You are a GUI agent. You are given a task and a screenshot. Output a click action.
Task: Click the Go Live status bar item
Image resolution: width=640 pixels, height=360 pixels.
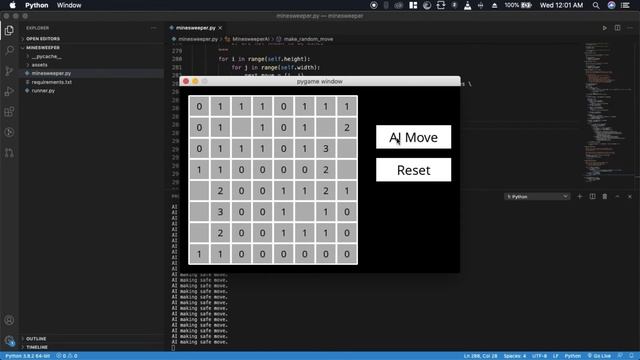tap(599, 356)
